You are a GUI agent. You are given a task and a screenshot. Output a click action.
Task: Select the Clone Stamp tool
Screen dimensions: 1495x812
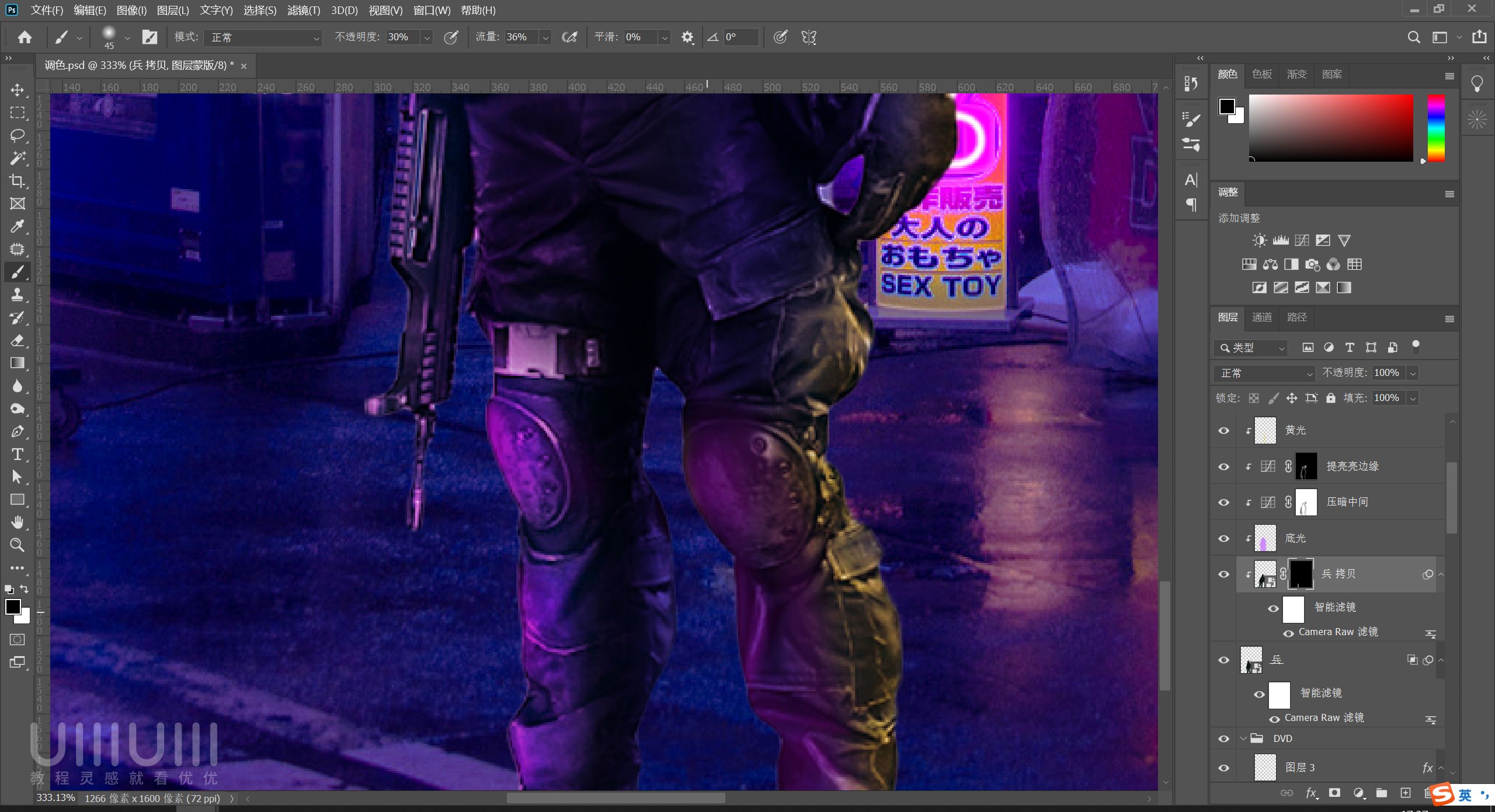click(18, 295)
